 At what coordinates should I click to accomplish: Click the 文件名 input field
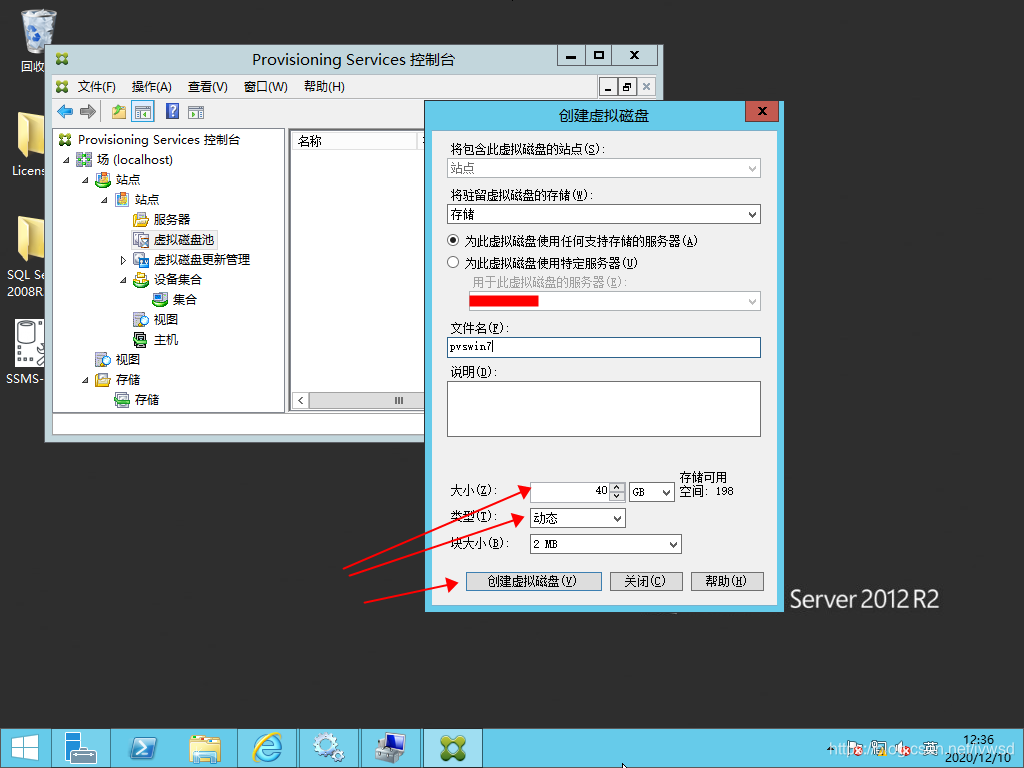[x=603, y=347]
